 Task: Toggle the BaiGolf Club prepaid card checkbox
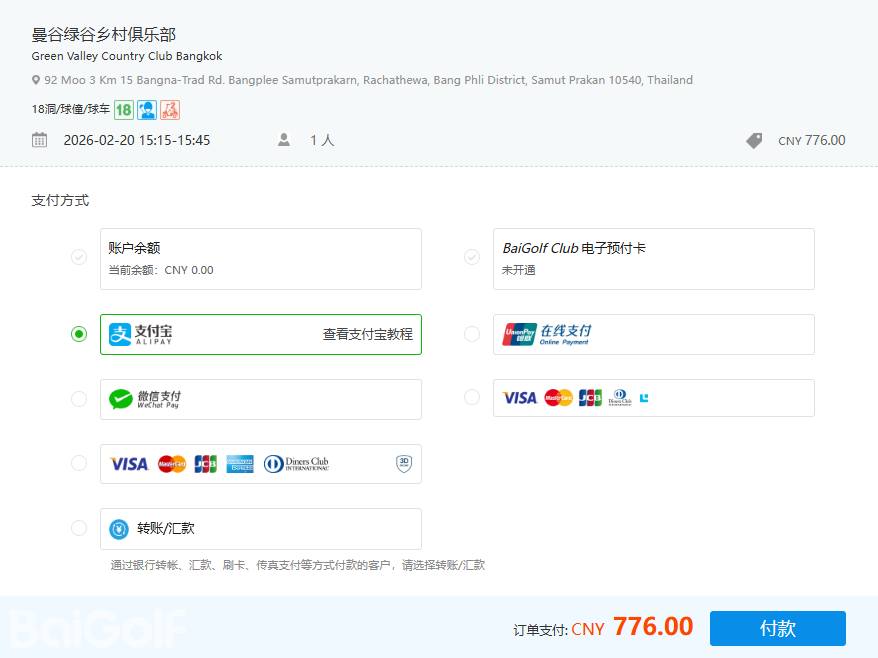(x=472, y=258)
